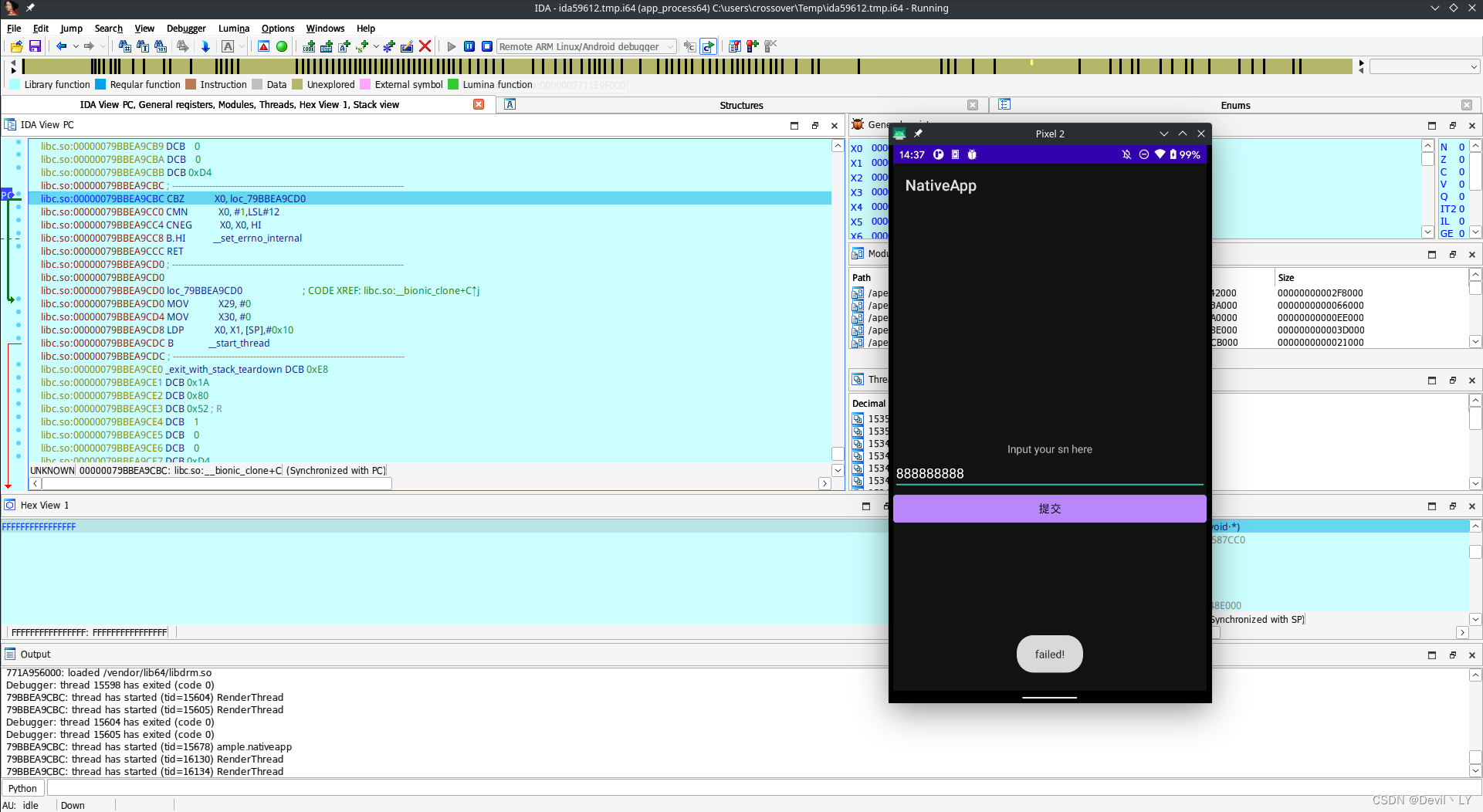Screen dimensions: 1483x812
Task: Click the Structures tab A icon
Action: 510,104
